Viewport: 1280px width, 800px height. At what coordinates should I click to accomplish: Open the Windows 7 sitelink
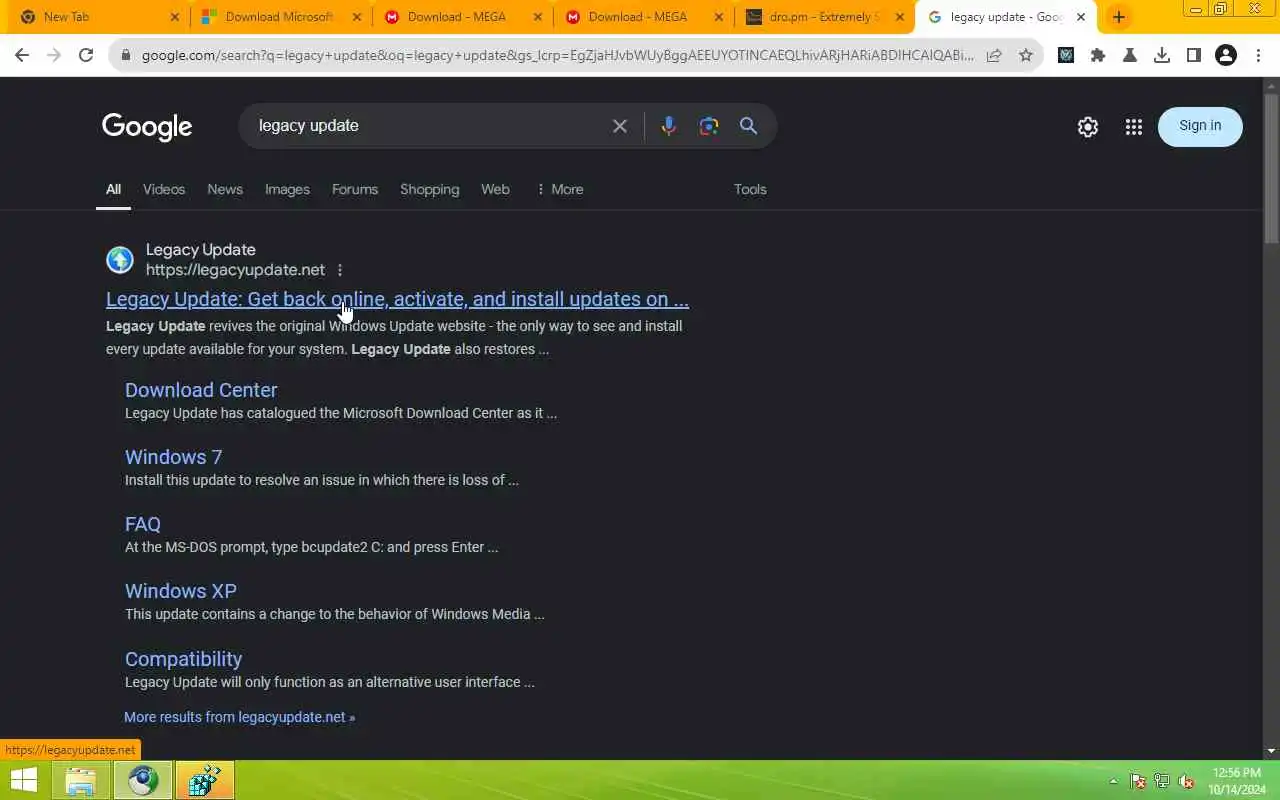coord(173,457)
